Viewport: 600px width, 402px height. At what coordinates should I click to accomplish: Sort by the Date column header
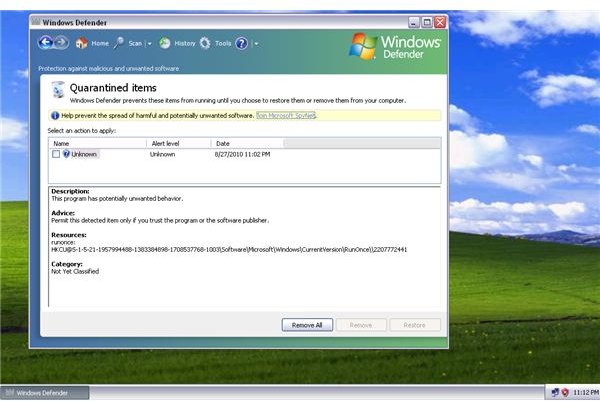[247, 143]
